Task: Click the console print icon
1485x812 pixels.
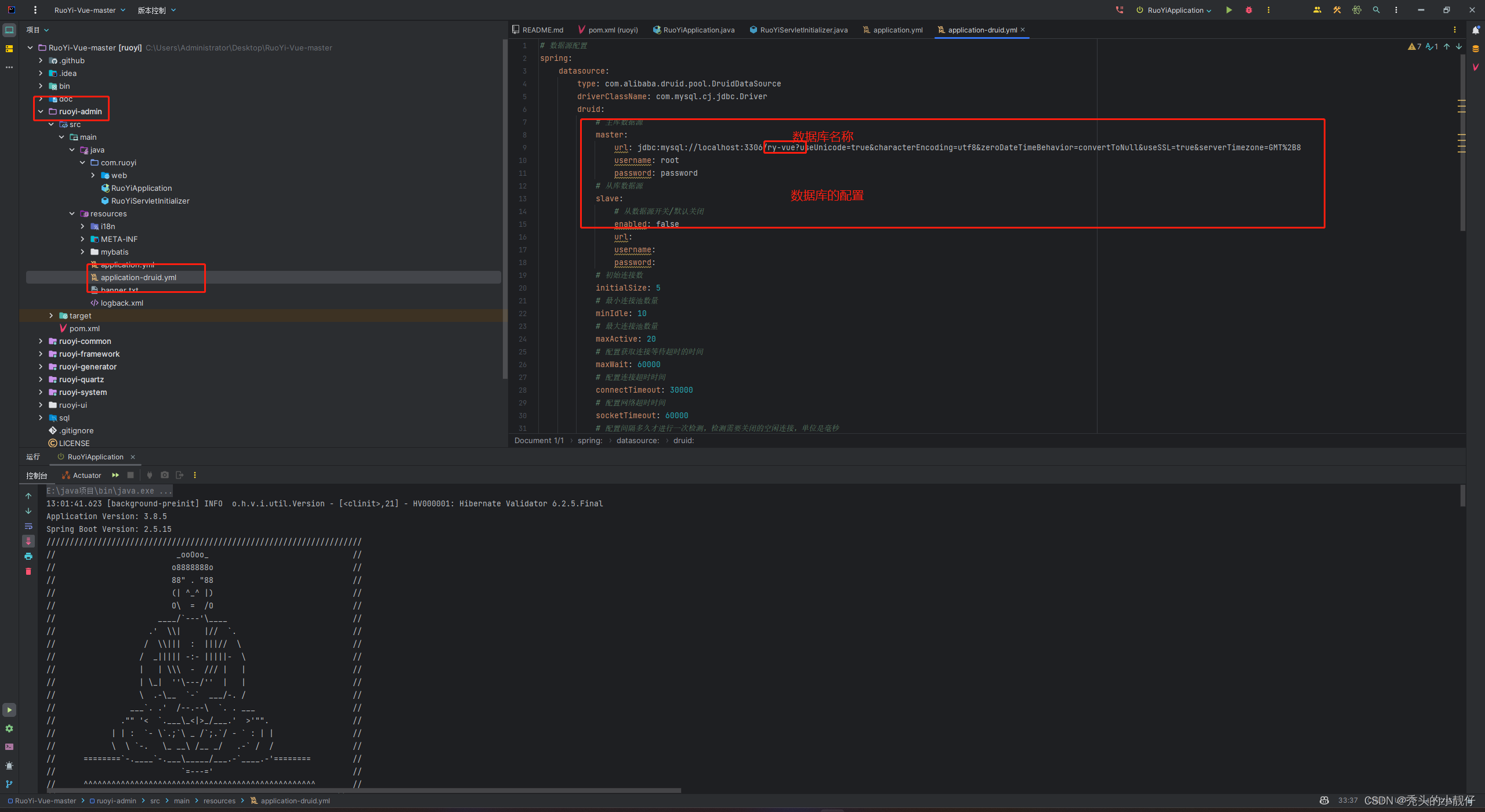Action: pyautogui.click(x=28, y=556)
